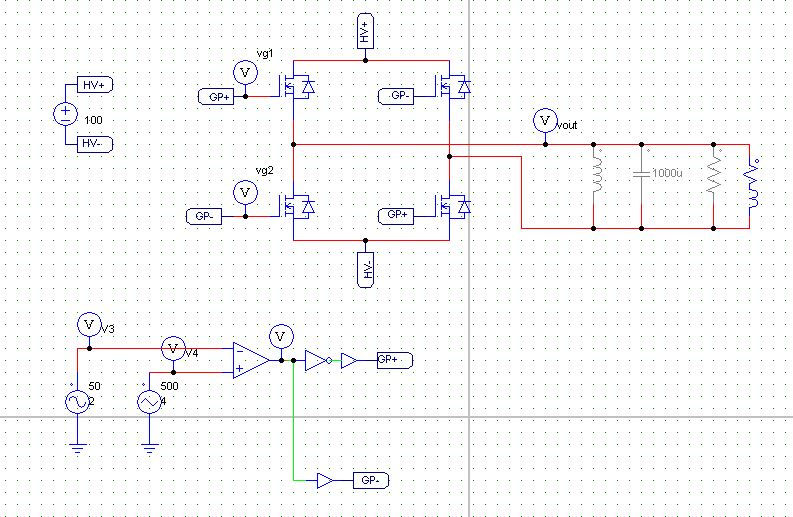The height and width of the screenshot is (517, 793).
Task: Select the 500 Hz triangular wave source
Action: tap(150, 402)
